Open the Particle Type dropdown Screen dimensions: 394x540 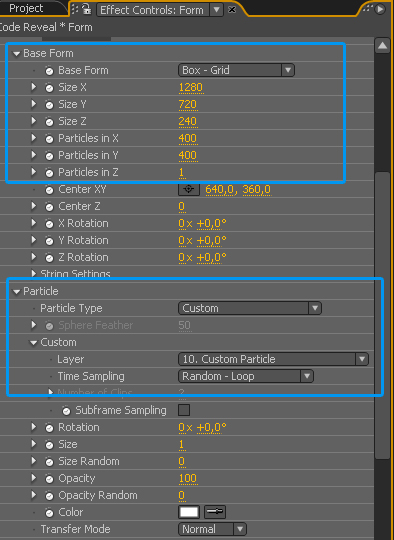tap(250, 308)
